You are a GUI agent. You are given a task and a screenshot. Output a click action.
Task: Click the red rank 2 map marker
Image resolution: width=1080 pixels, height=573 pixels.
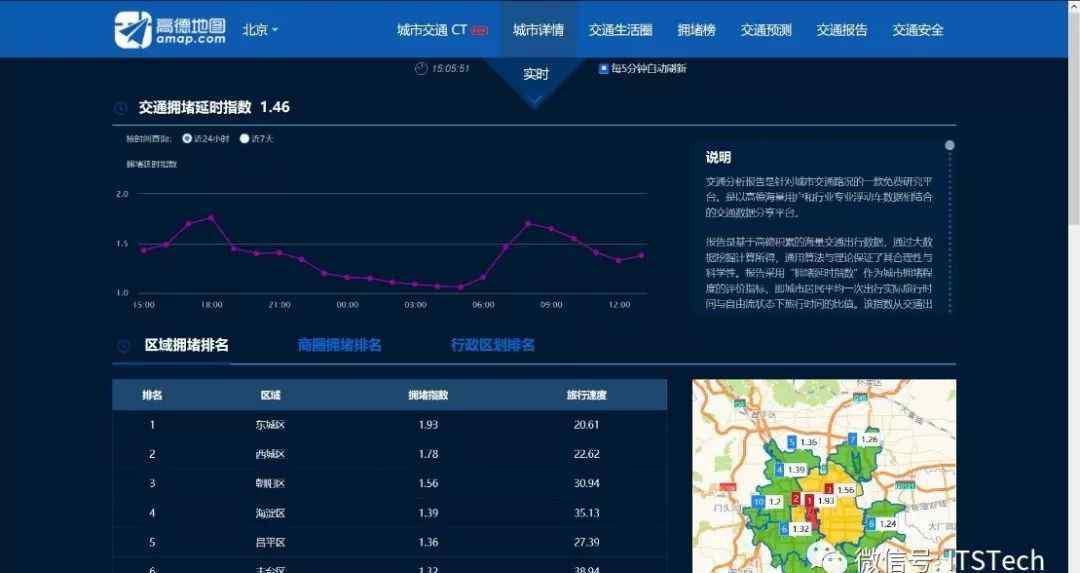[x=796, y=499]
